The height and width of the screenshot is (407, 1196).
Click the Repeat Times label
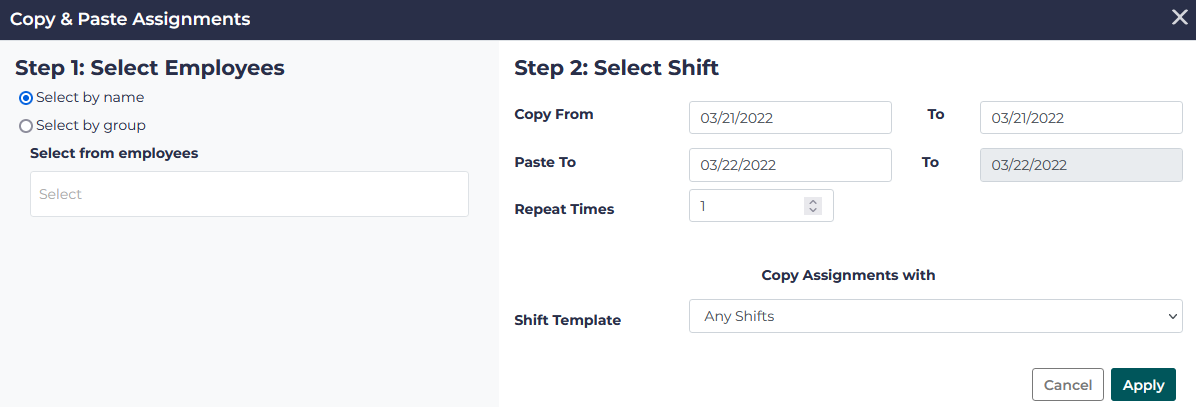click(564, 209)
